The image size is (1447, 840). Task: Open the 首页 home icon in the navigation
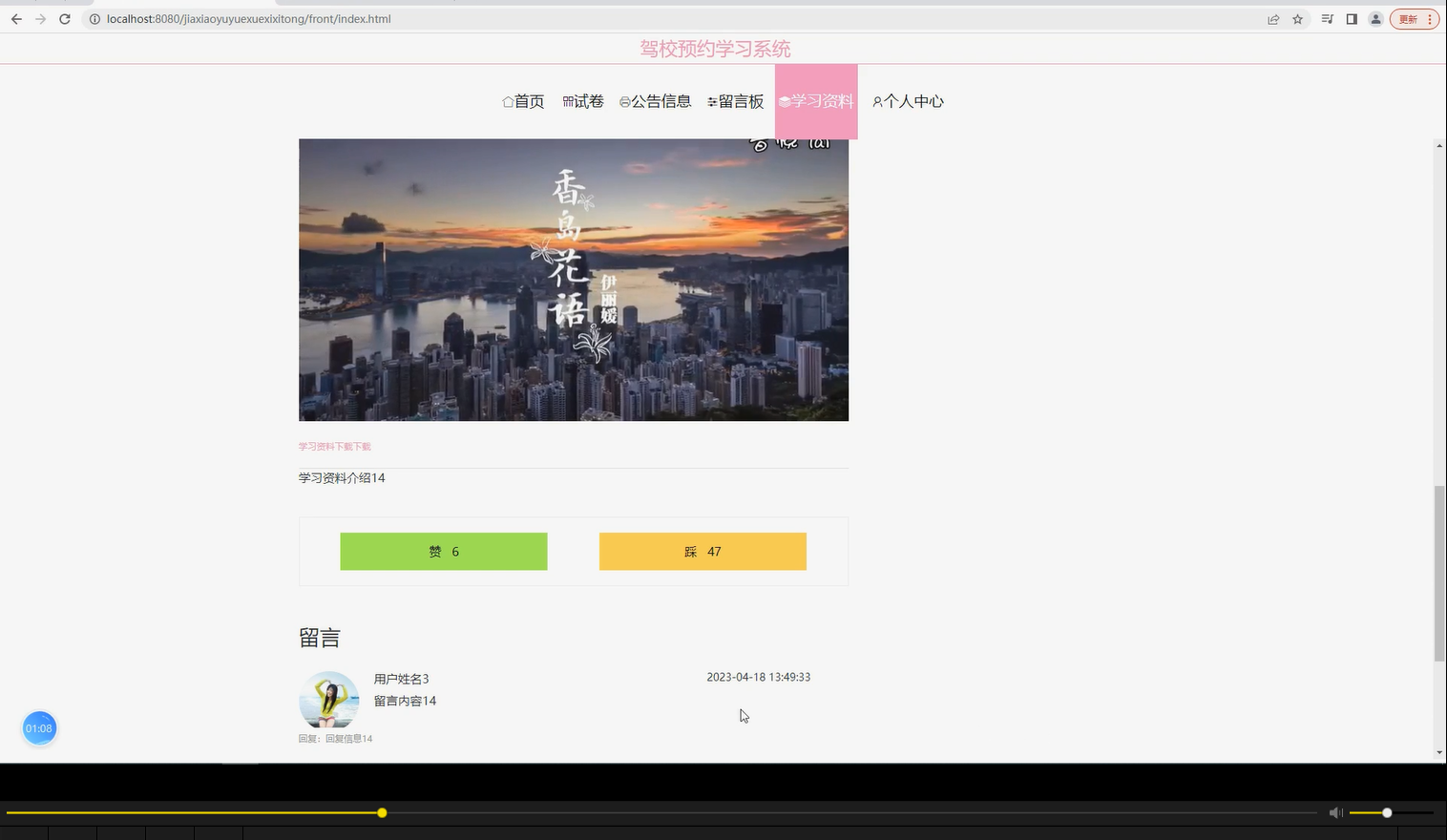pos(507,101)
